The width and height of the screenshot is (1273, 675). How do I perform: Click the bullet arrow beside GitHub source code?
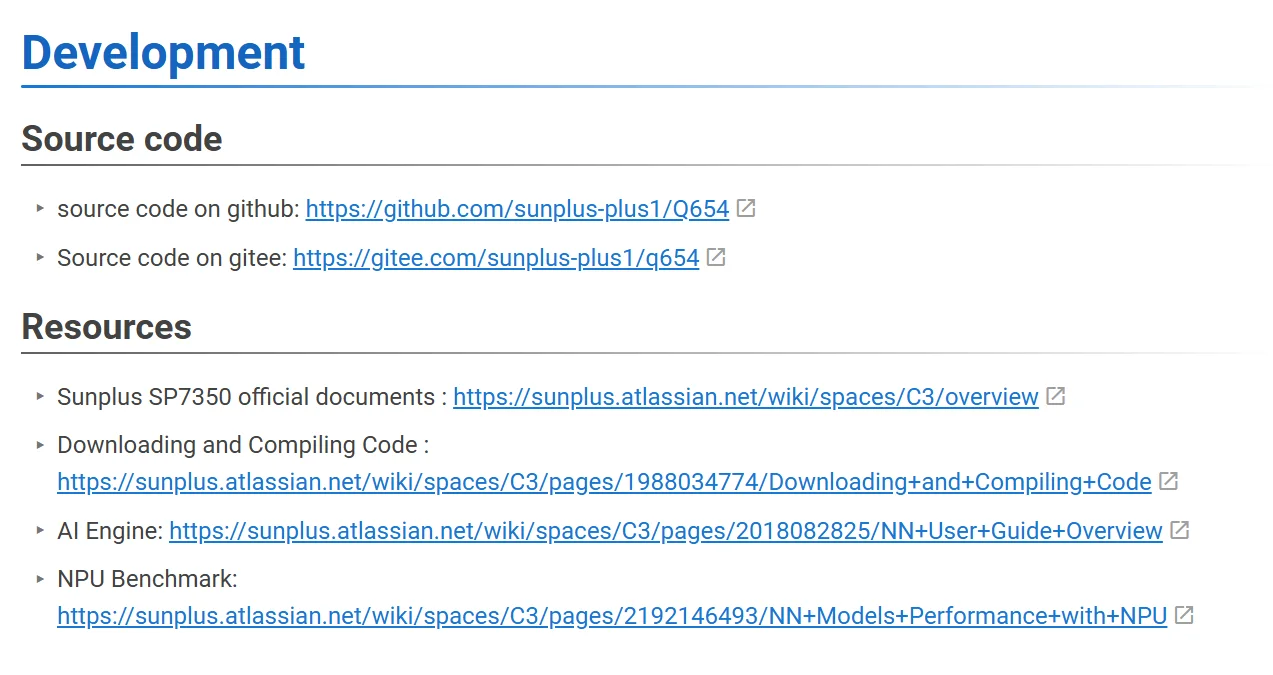(40, 208)
